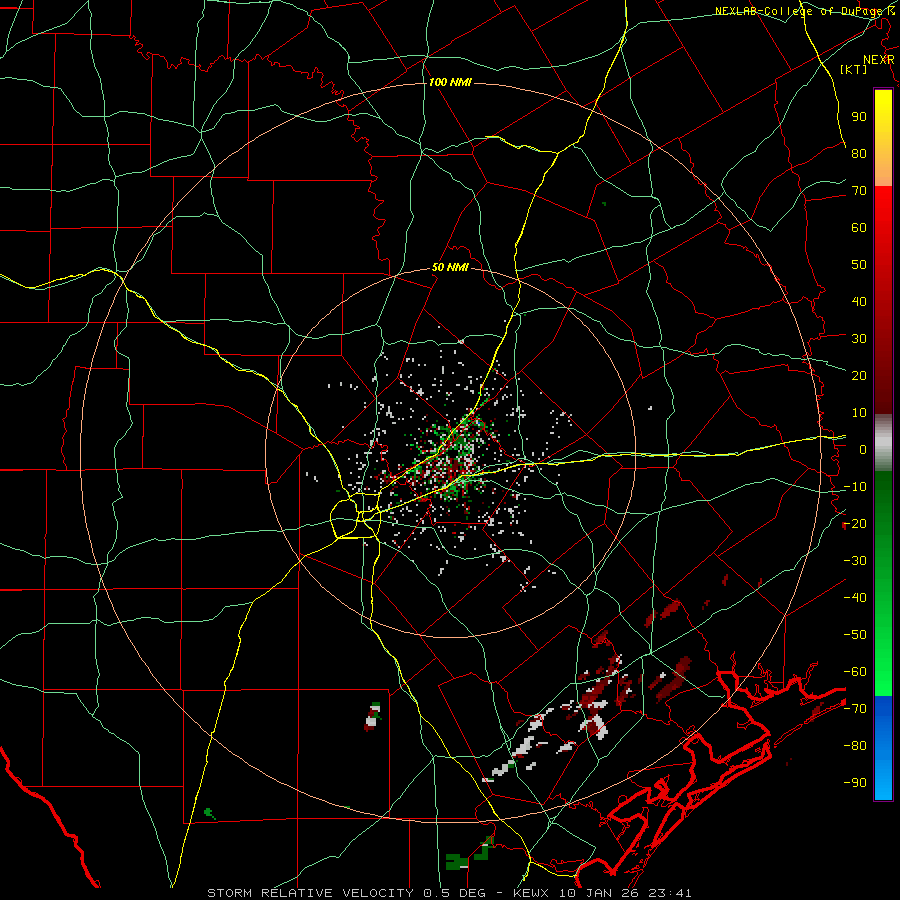
Task: Select the 0 value on the velocity scale
Action: (x=863, y=449)
